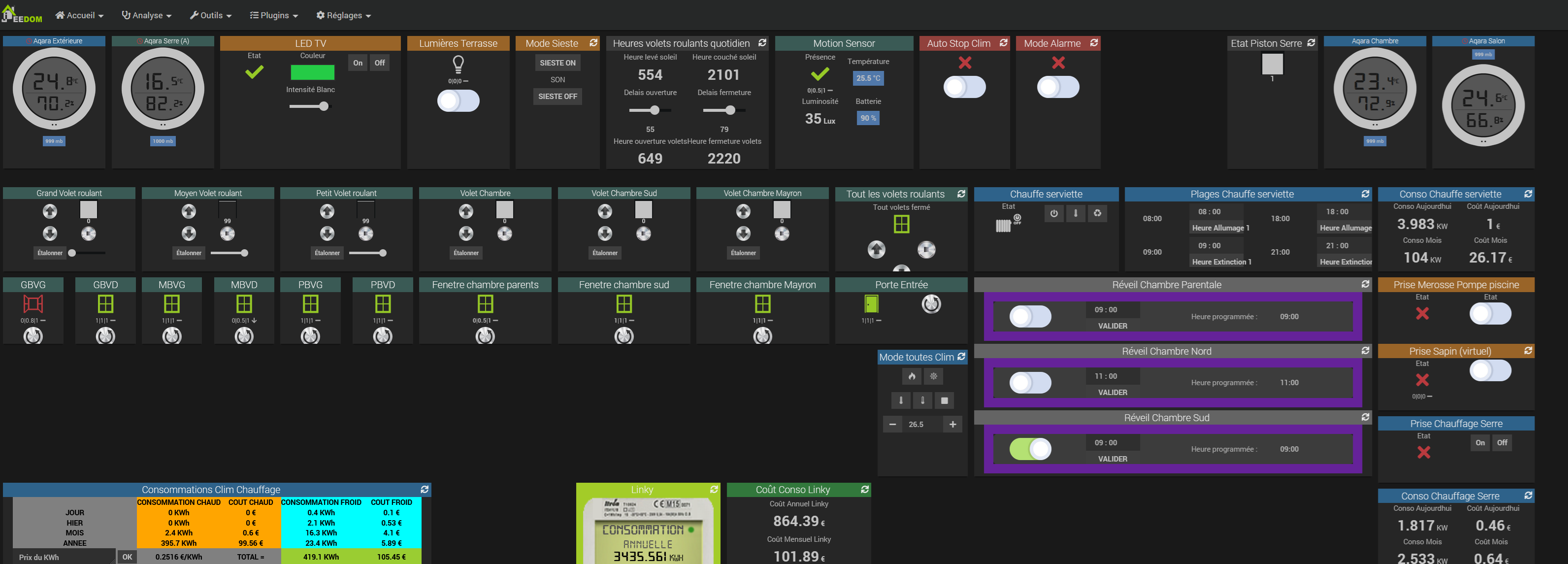The width and height of the screenshot is (1568, 564).
Task: Click VALIDER in Réveil Chambre Parentale
Action: 1112,326
